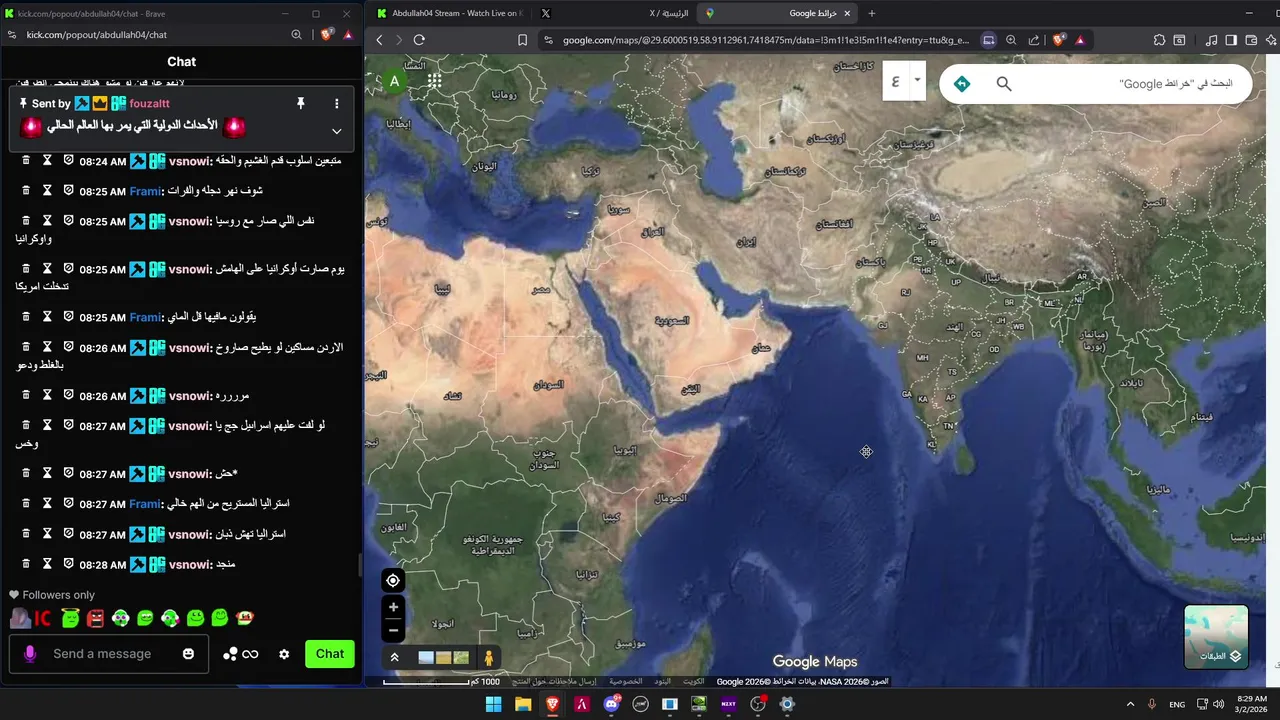Open Street View with the yellow Pegman icon
This screenshot has width=1280, height=720.
[489, 657]
